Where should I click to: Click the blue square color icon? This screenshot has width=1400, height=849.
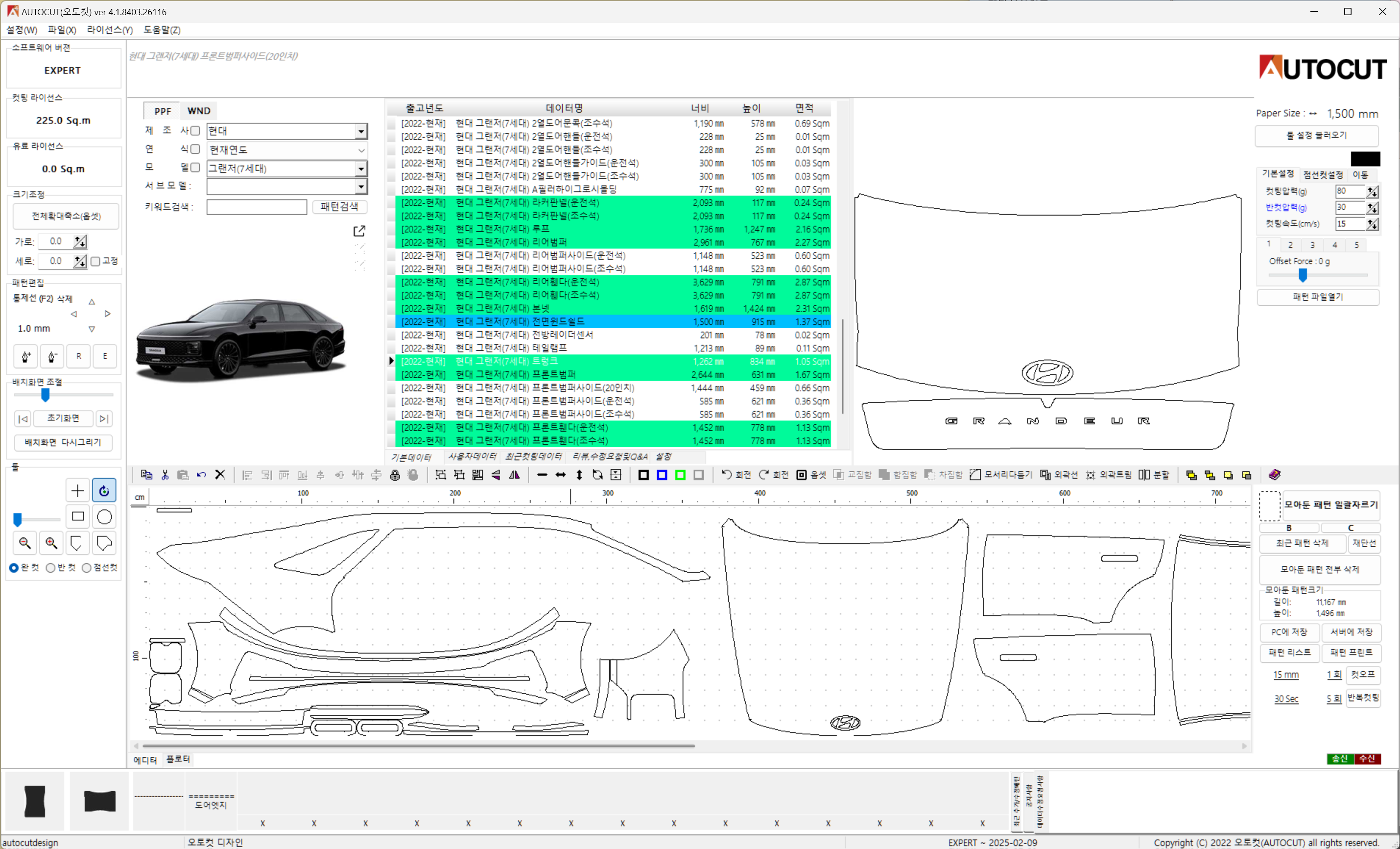(x=662, y=475)
